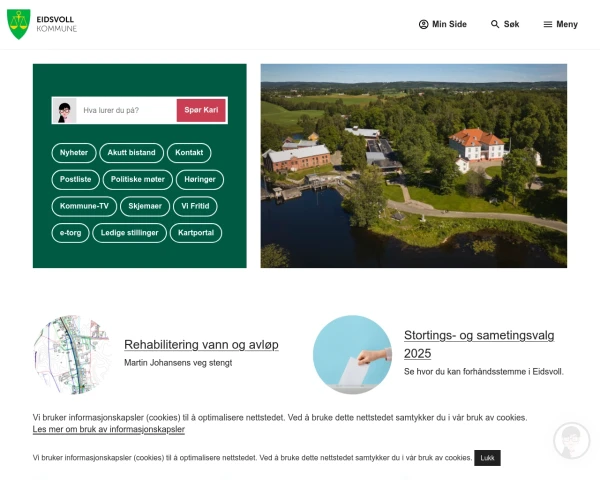Browse Ledige stillinger job listings

point(130,233)
